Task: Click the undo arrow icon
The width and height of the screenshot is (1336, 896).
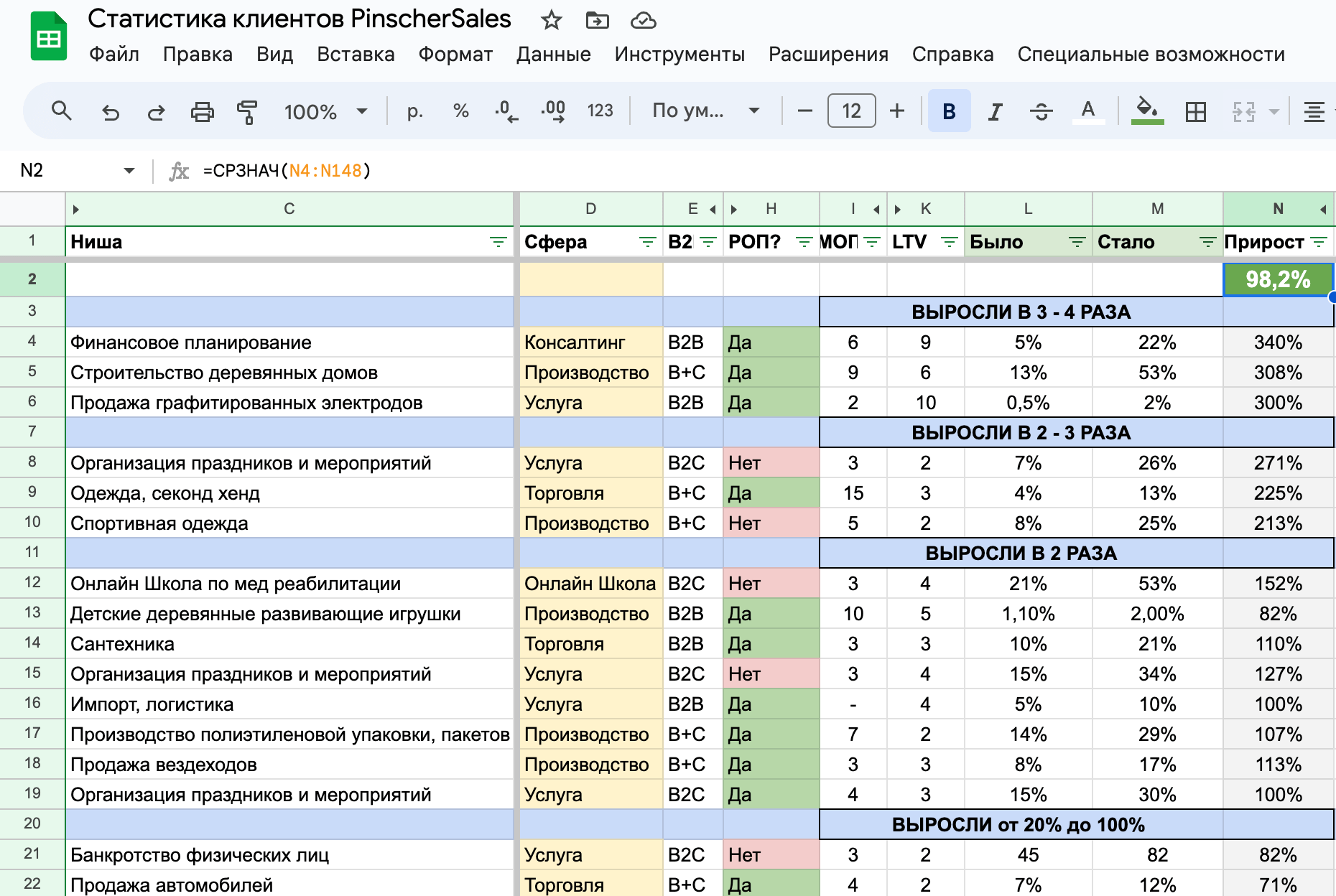Action: [x=110, y=111]
